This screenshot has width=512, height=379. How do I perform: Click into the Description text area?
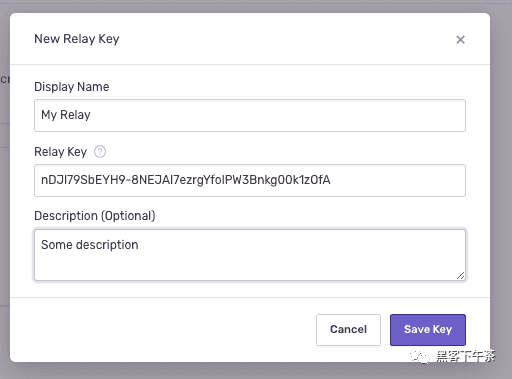click(x=250, y=255)
